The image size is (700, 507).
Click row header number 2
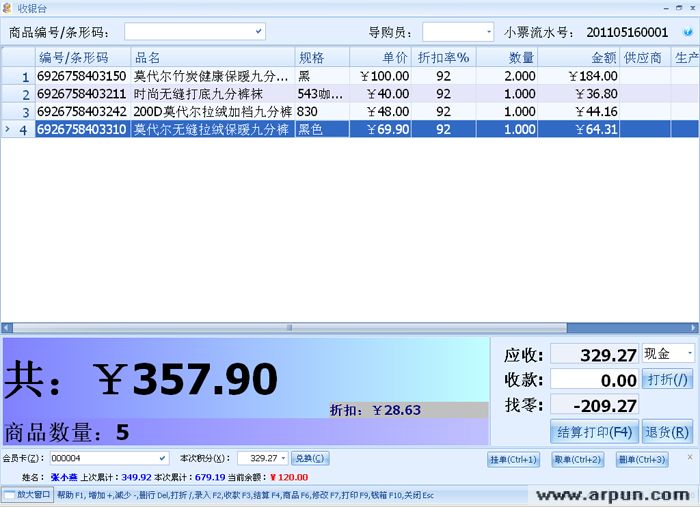pyautogui.click(x=18, y=94)
